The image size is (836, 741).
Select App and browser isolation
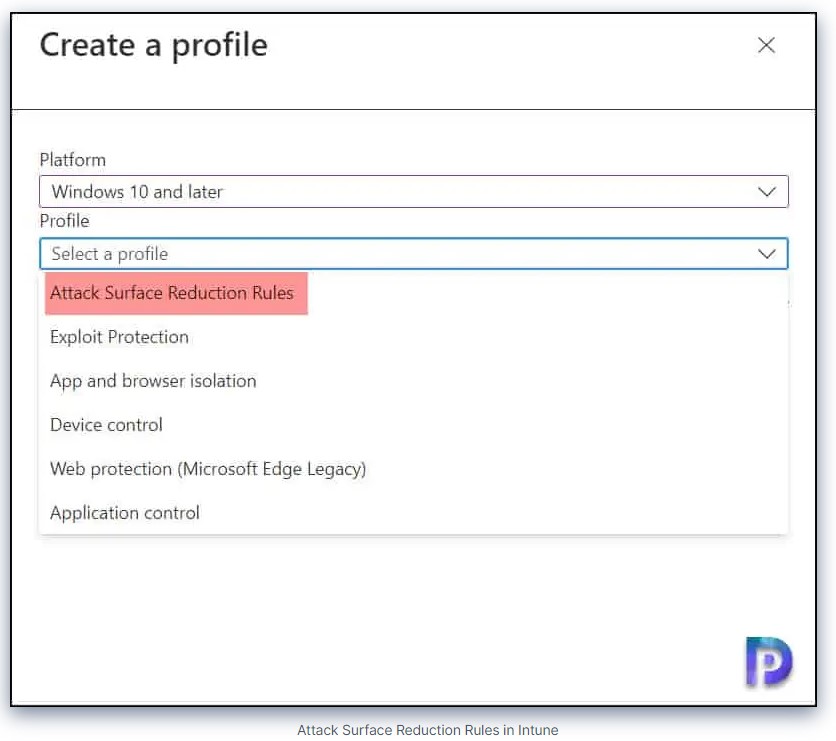click(153, 381)
